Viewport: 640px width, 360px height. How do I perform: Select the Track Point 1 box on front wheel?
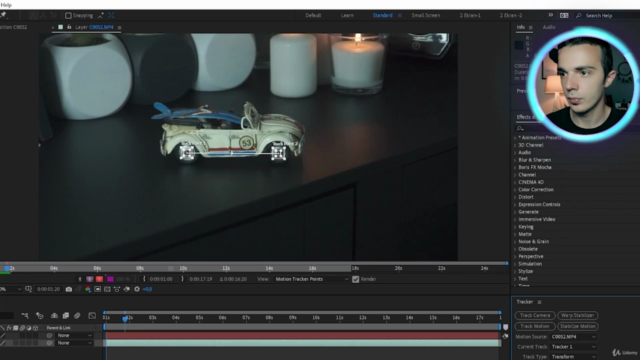click(x=187, y=153)
